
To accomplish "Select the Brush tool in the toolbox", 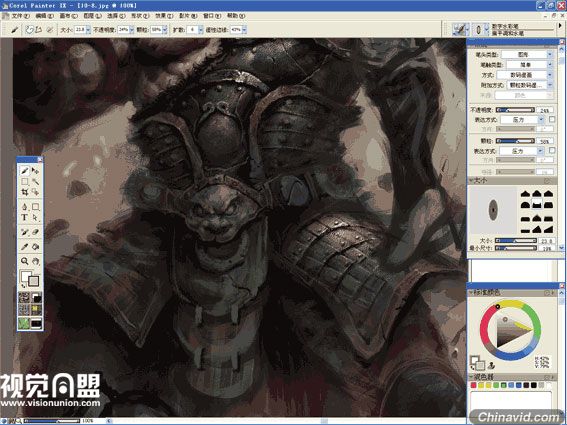I will coord(25,170).
